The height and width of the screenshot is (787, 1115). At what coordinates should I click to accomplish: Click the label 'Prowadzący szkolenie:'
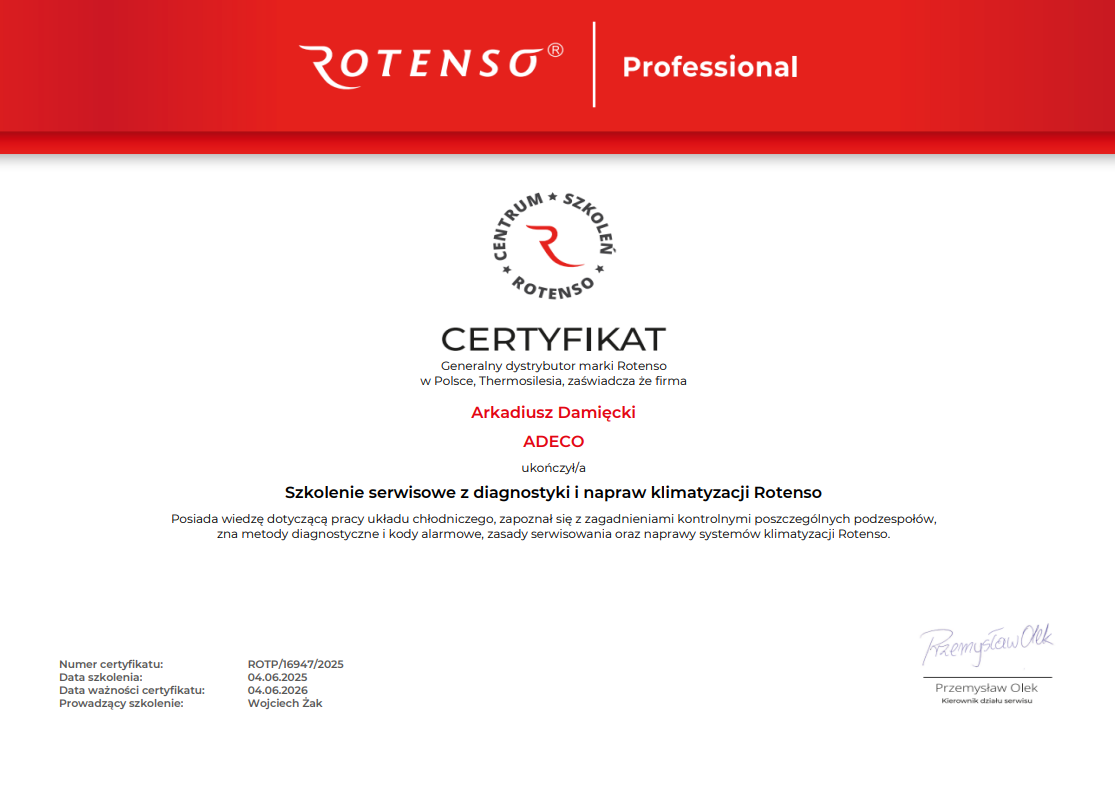click(x=121, y=703)
